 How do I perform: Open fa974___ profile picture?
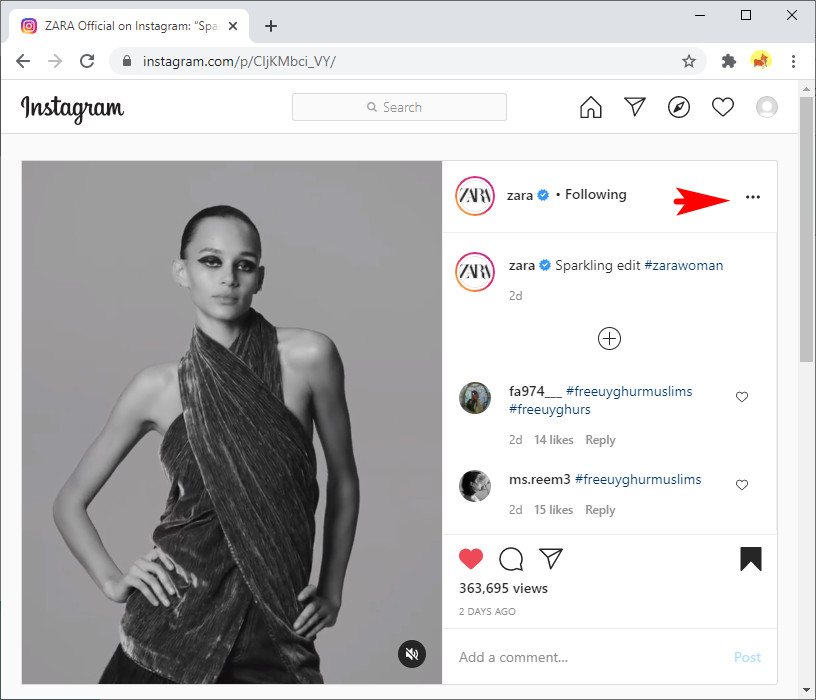coord(475,398)
